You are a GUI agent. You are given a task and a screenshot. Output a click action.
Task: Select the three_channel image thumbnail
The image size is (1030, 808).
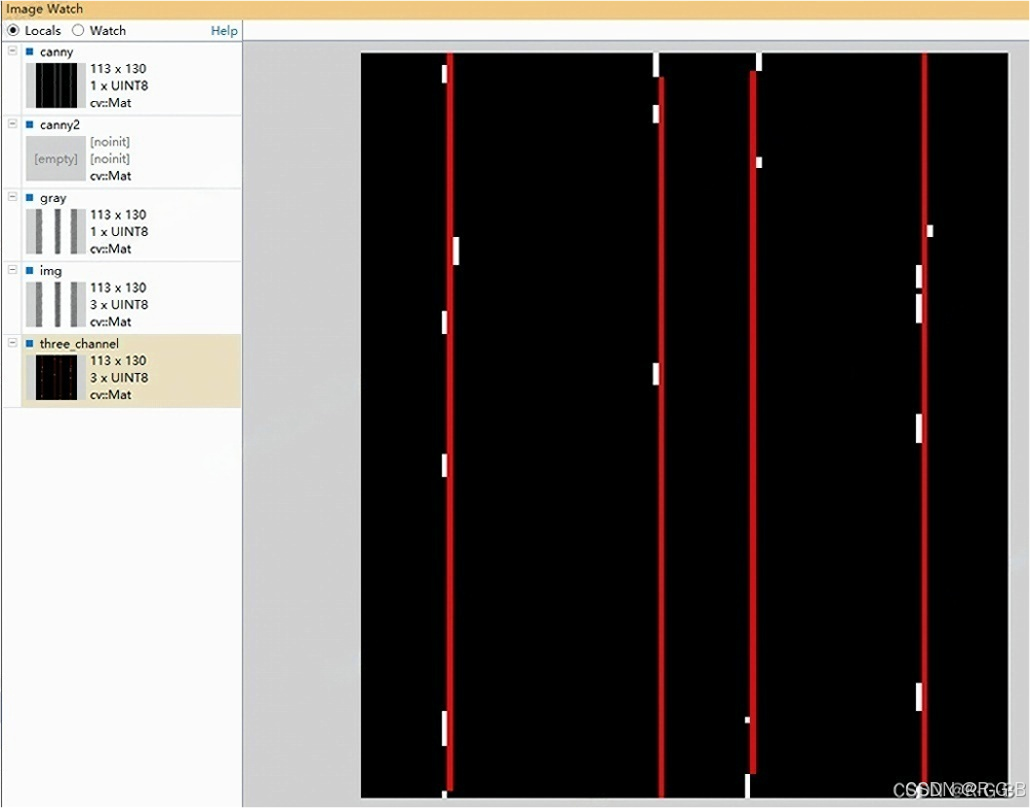(56, 377)
